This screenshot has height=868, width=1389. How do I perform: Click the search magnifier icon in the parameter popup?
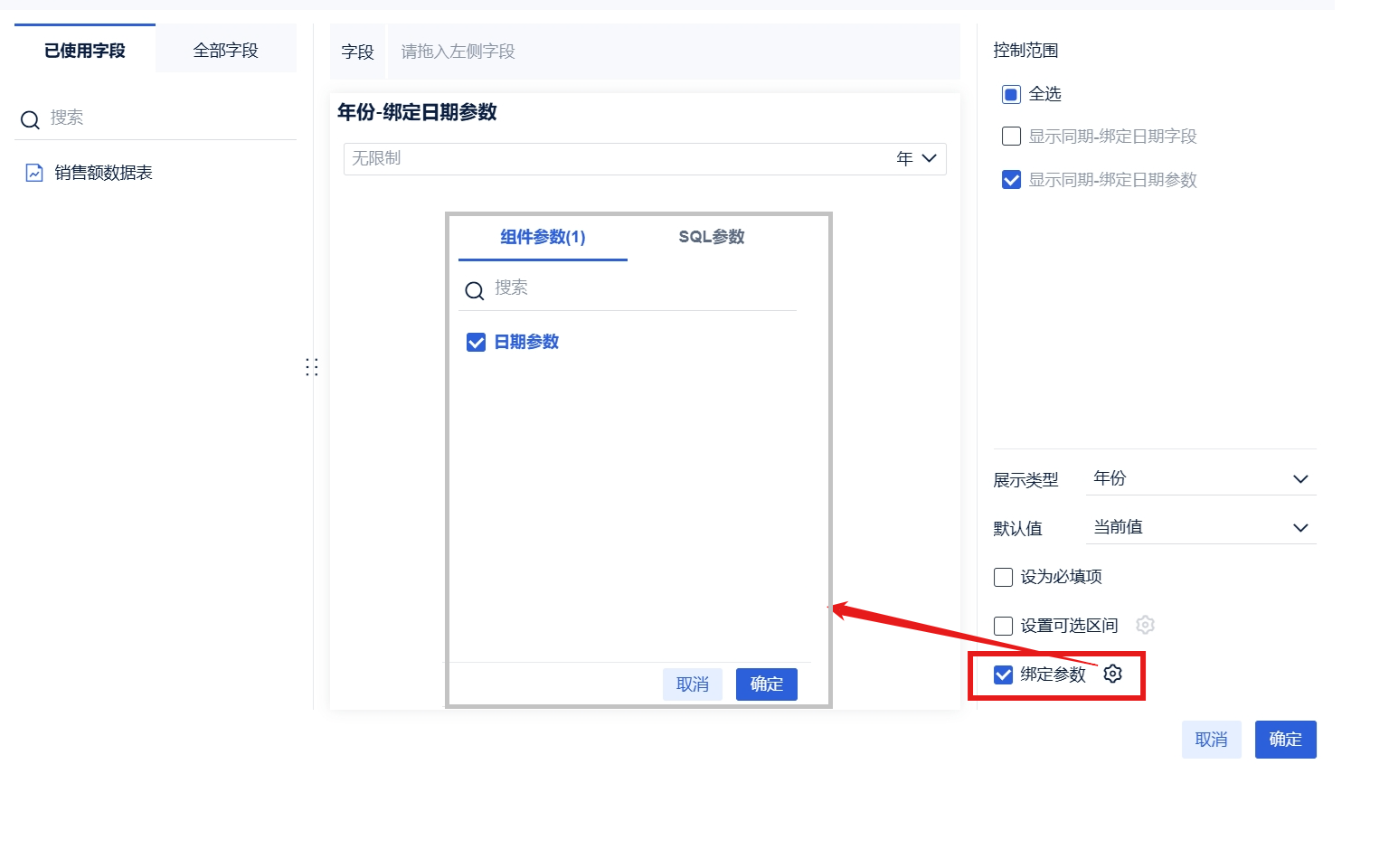coord(474,290)
